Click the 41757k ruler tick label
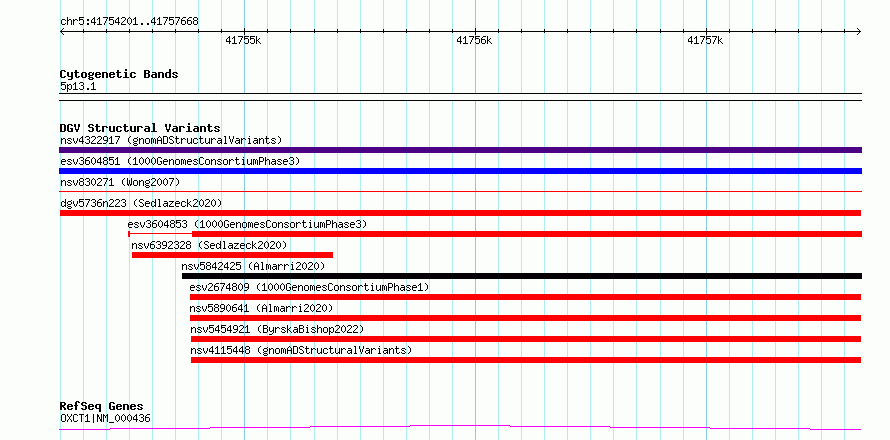Viewport: 890px width, 440px height. pos(705,40)
